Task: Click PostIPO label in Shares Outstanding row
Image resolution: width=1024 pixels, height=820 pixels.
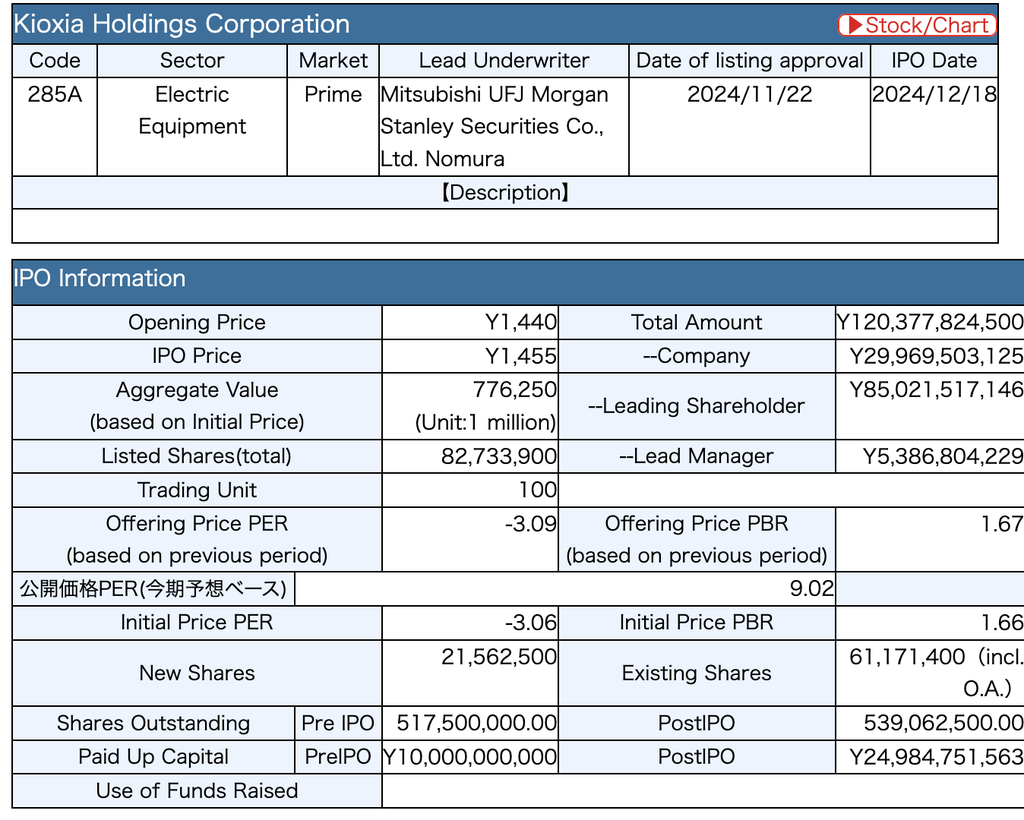Action: [x=696, y=723]
